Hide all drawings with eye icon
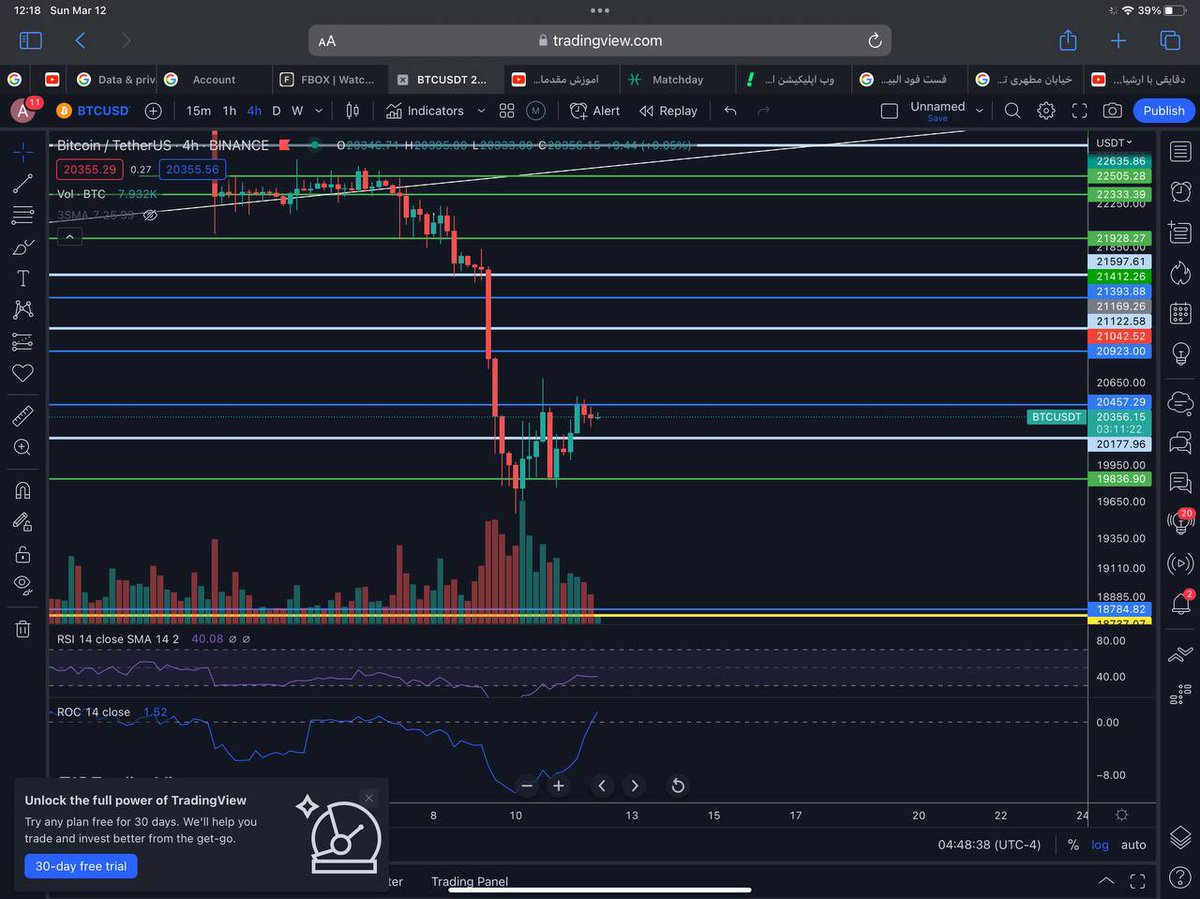Viewport: 1200px width, 899px height. [22, 584]
